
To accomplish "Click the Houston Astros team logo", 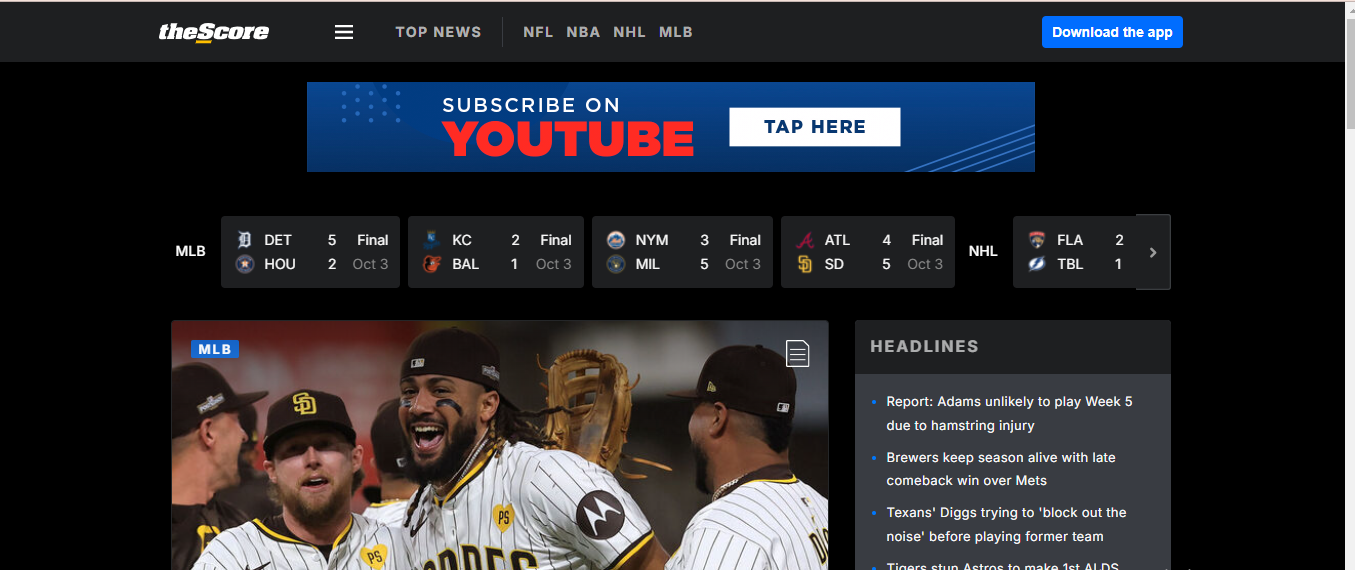I will [245, 264].
